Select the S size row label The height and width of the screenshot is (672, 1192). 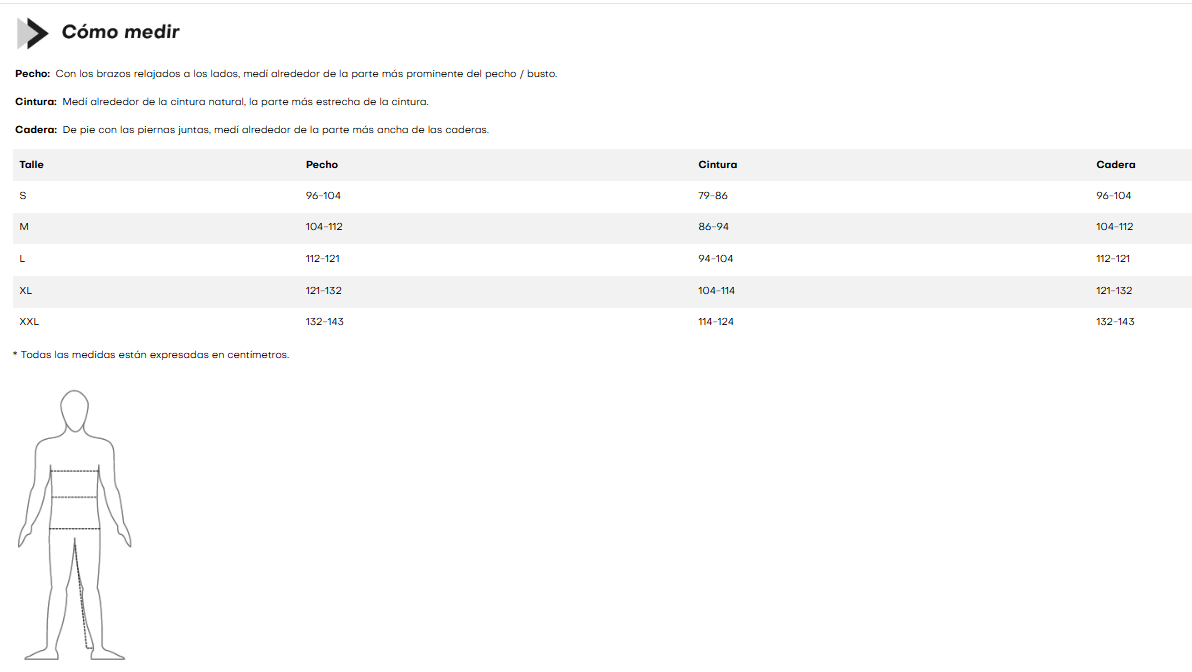pyautogui.click(x=22, y=196)
